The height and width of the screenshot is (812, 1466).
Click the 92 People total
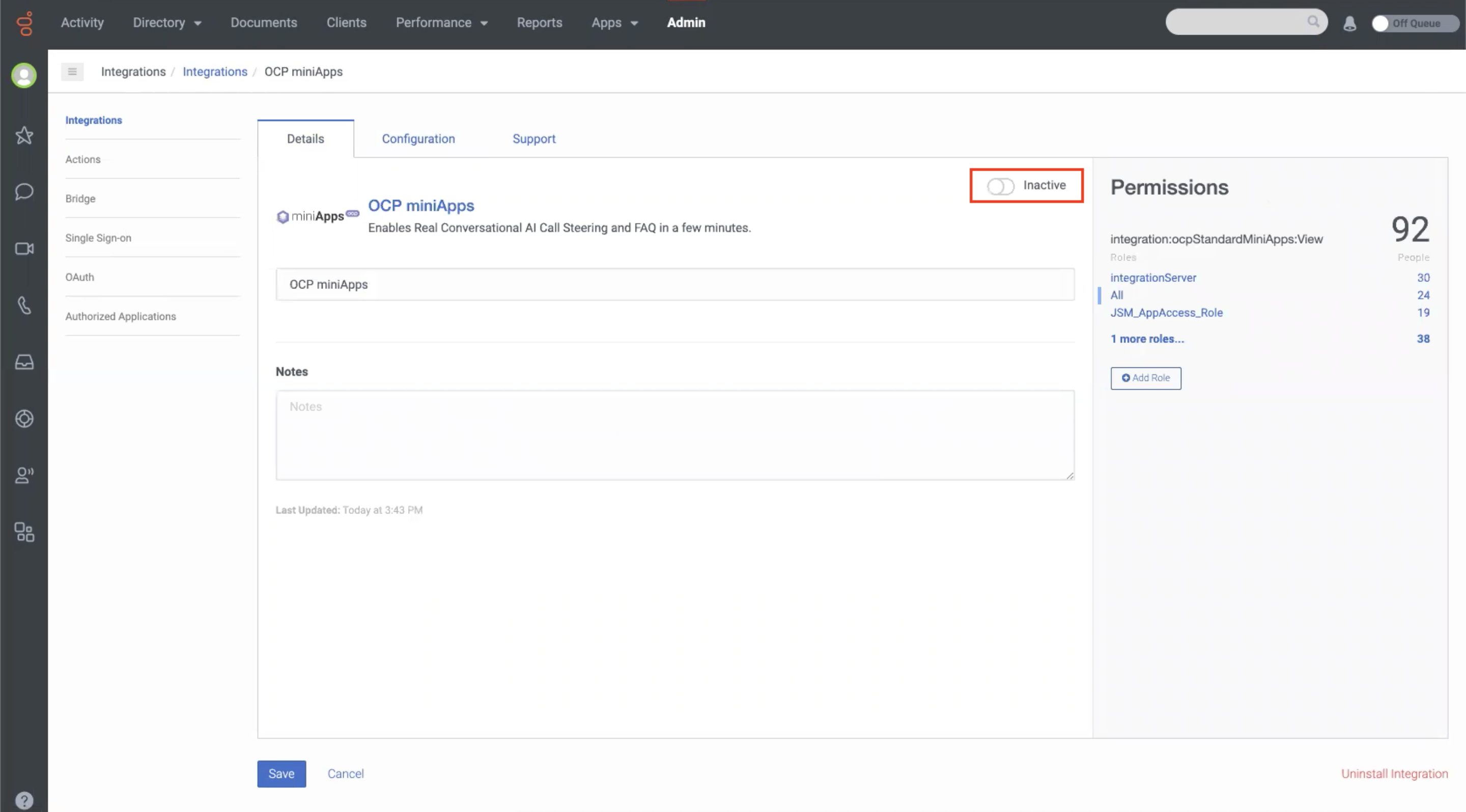pyautogui.click(x=1410, y=229)
